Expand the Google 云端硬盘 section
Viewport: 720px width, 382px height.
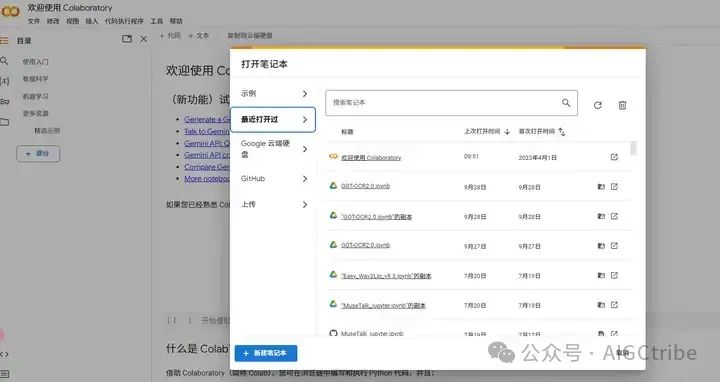coord(273,149)
